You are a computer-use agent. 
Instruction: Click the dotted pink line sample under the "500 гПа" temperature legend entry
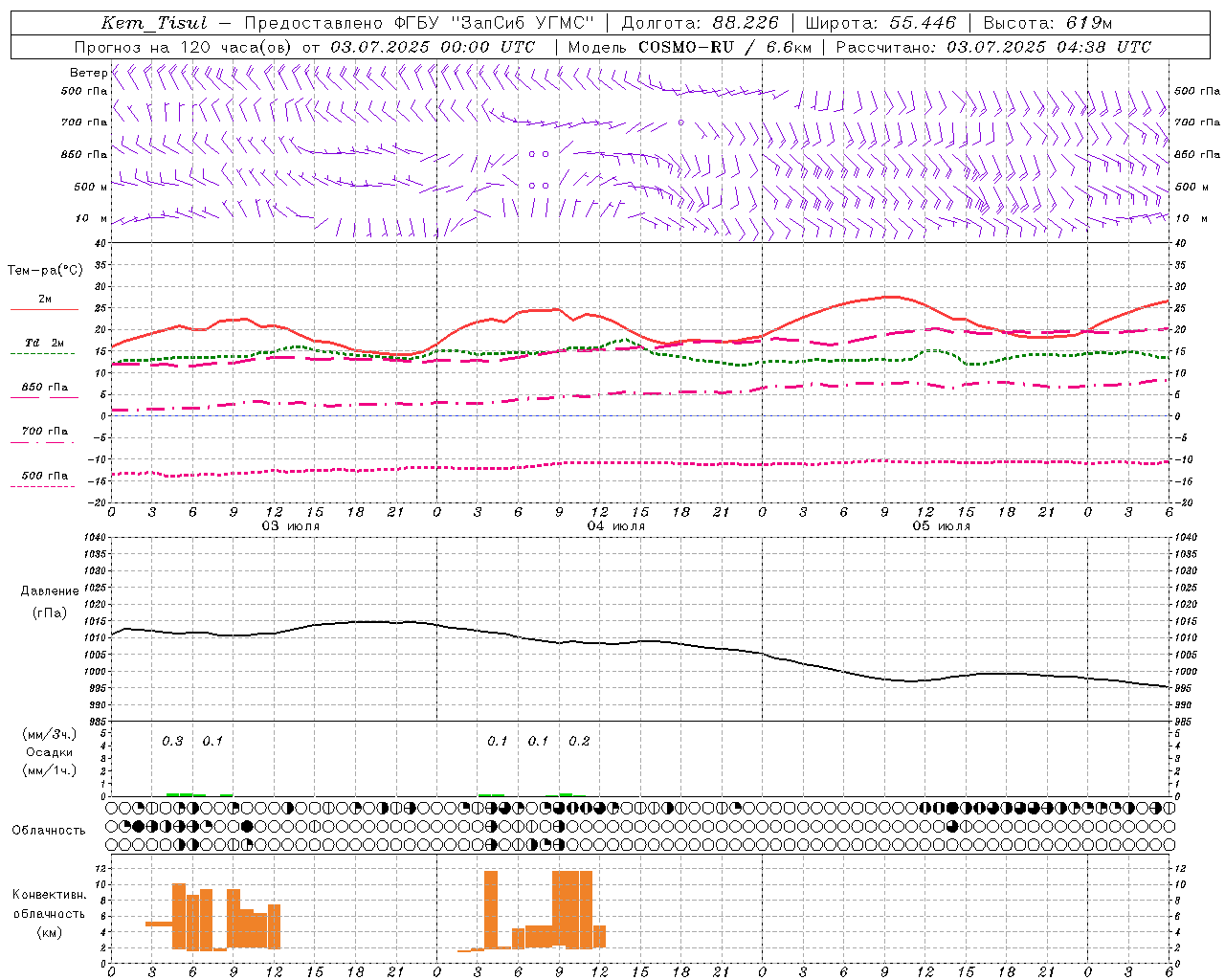[44, 487]
